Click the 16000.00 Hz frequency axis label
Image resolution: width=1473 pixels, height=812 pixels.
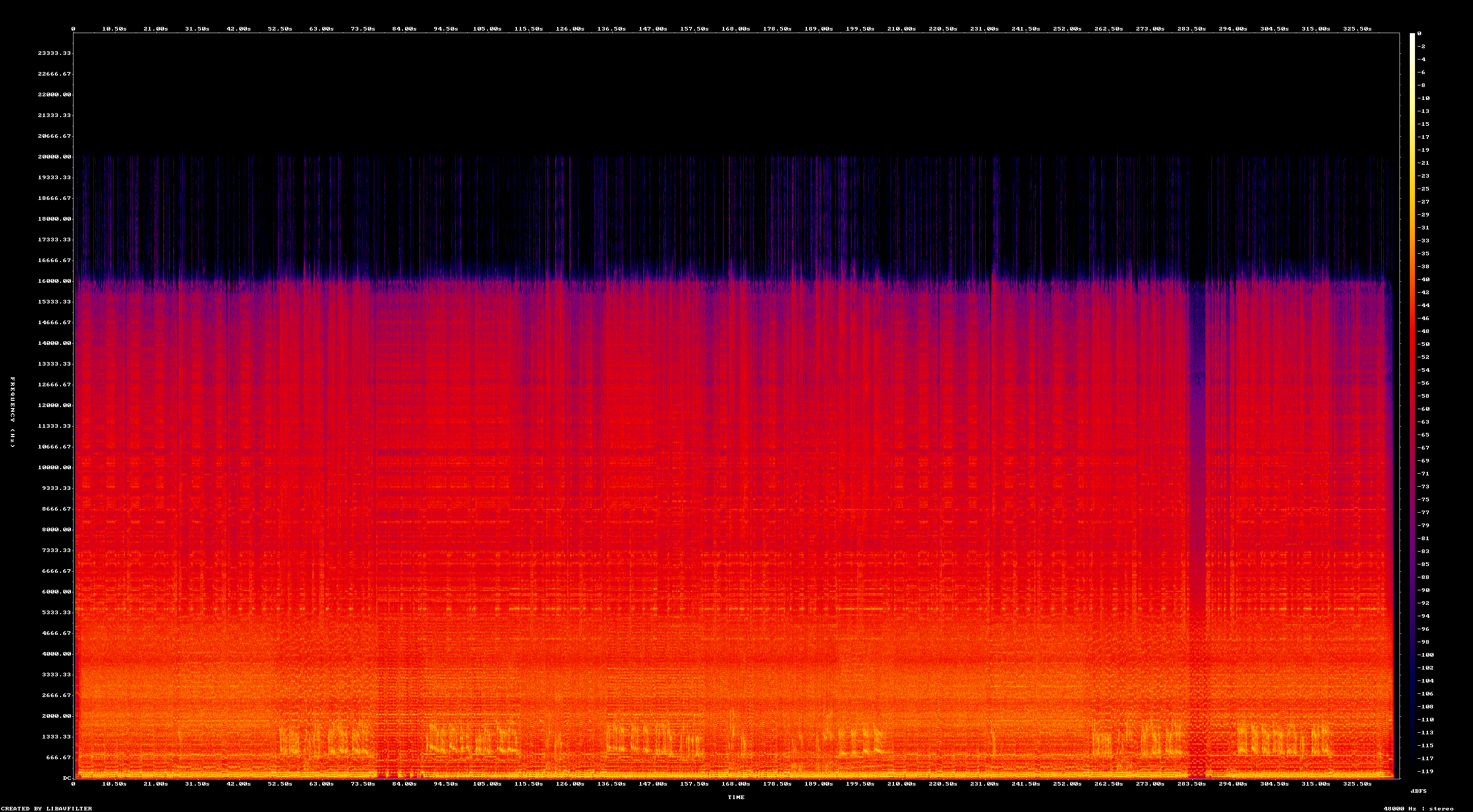54,281
